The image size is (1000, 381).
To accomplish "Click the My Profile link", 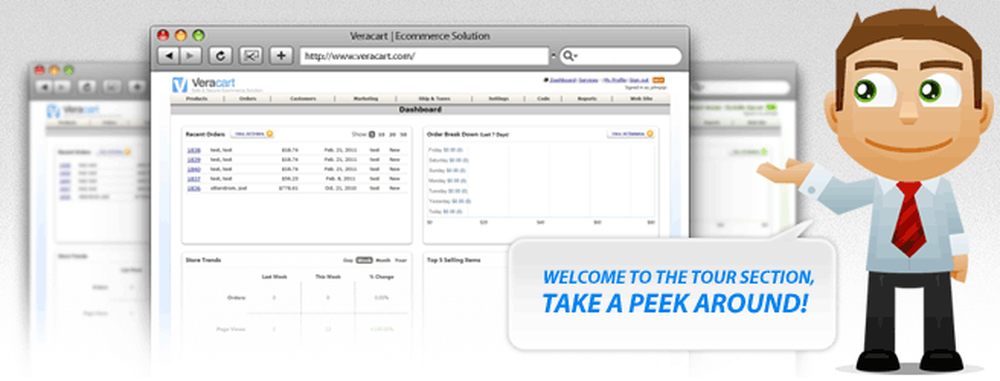I will pos(614,80).
